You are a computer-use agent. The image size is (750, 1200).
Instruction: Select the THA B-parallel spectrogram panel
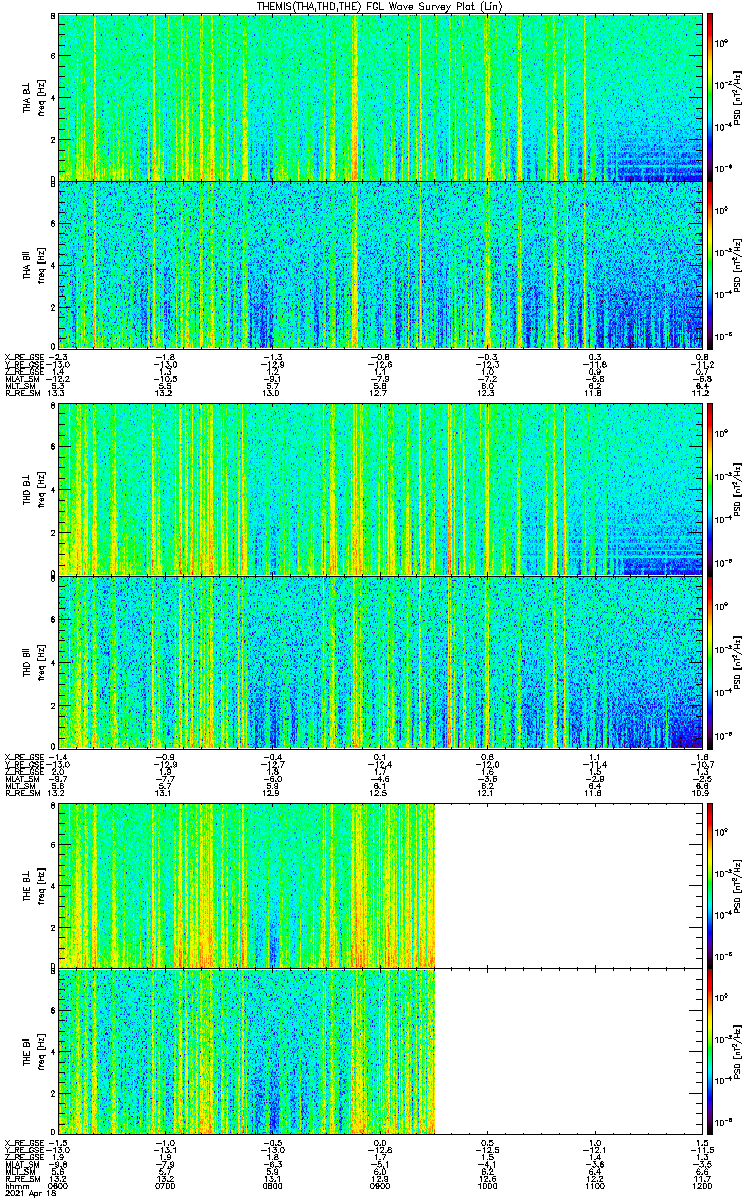coord(380,264)
